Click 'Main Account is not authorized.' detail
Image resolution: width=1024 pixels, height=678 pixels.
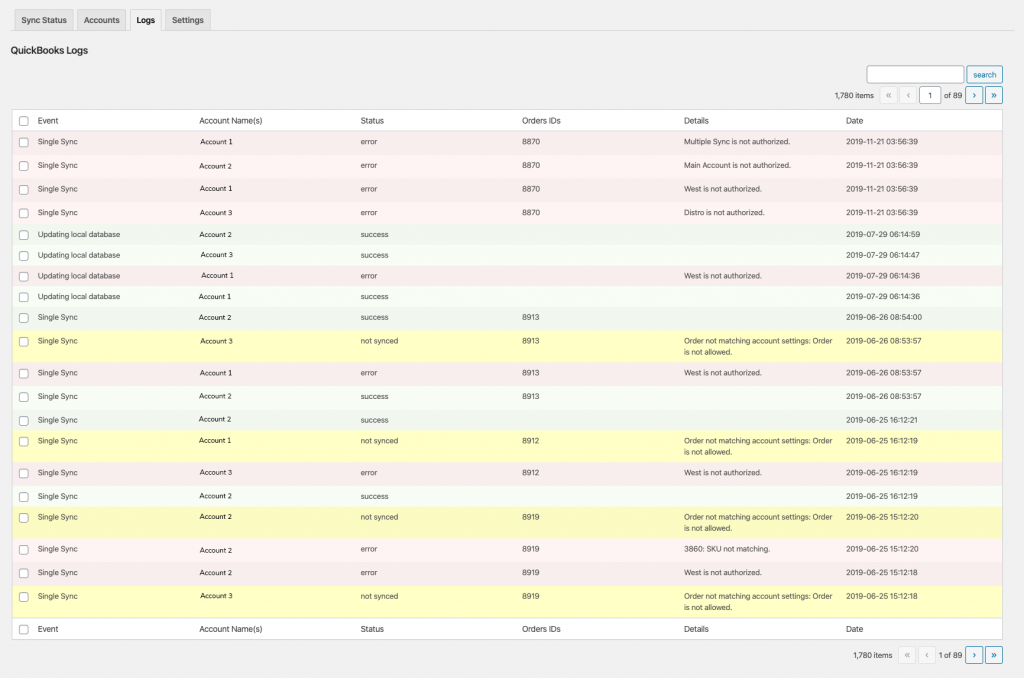(737, 165)
